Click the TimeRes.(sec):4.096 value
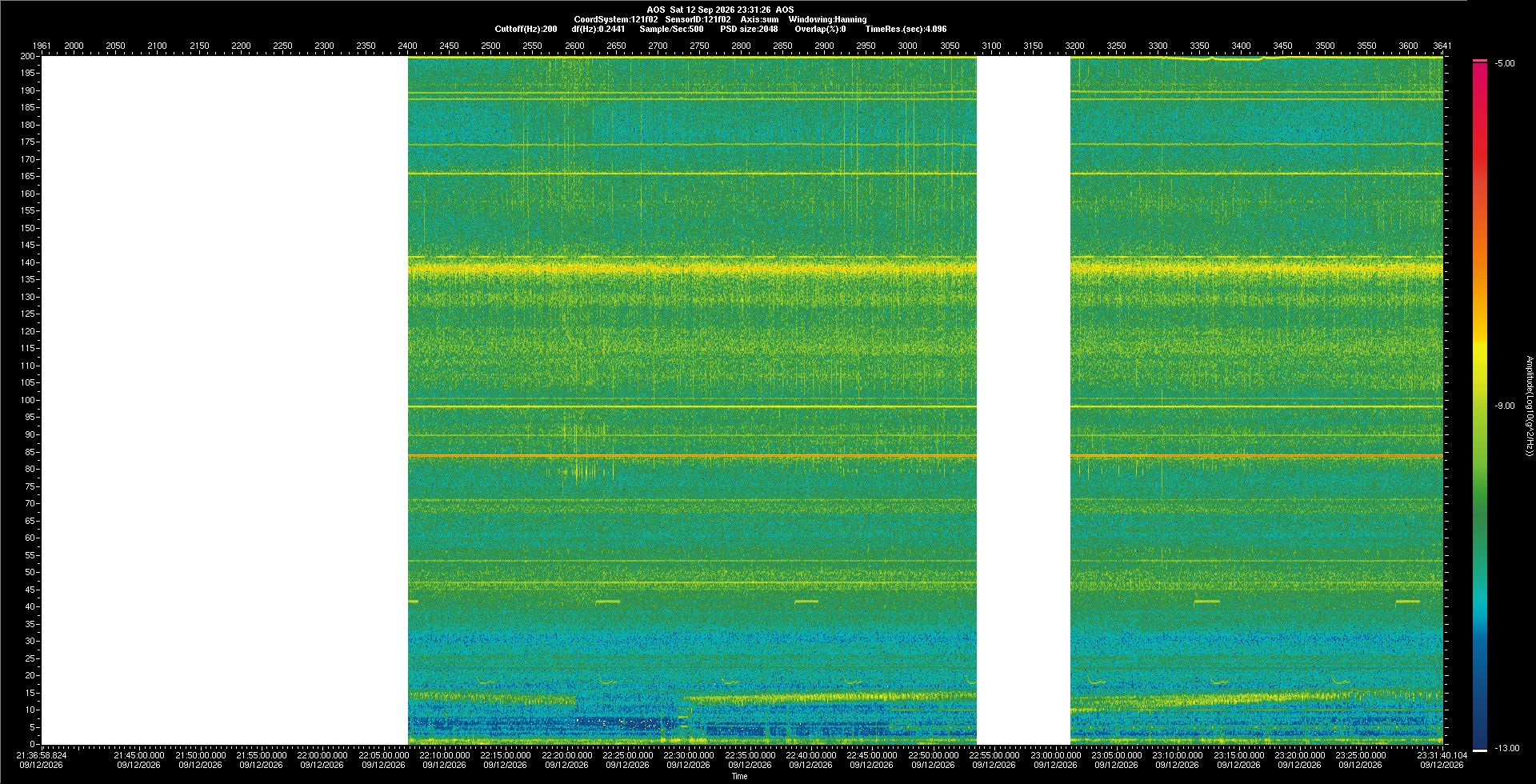This screenshot has height=784, width=1536. 906,29
